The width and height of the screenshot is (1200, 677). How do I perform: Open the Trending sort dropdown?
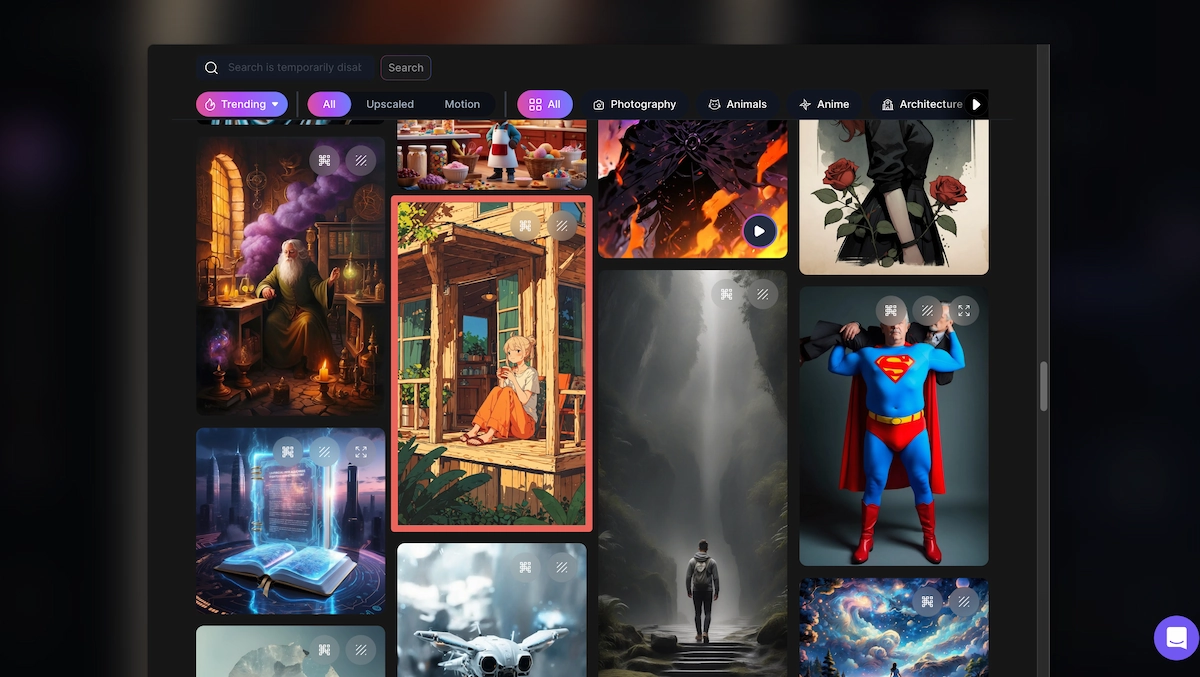click(x=242, y=104)
